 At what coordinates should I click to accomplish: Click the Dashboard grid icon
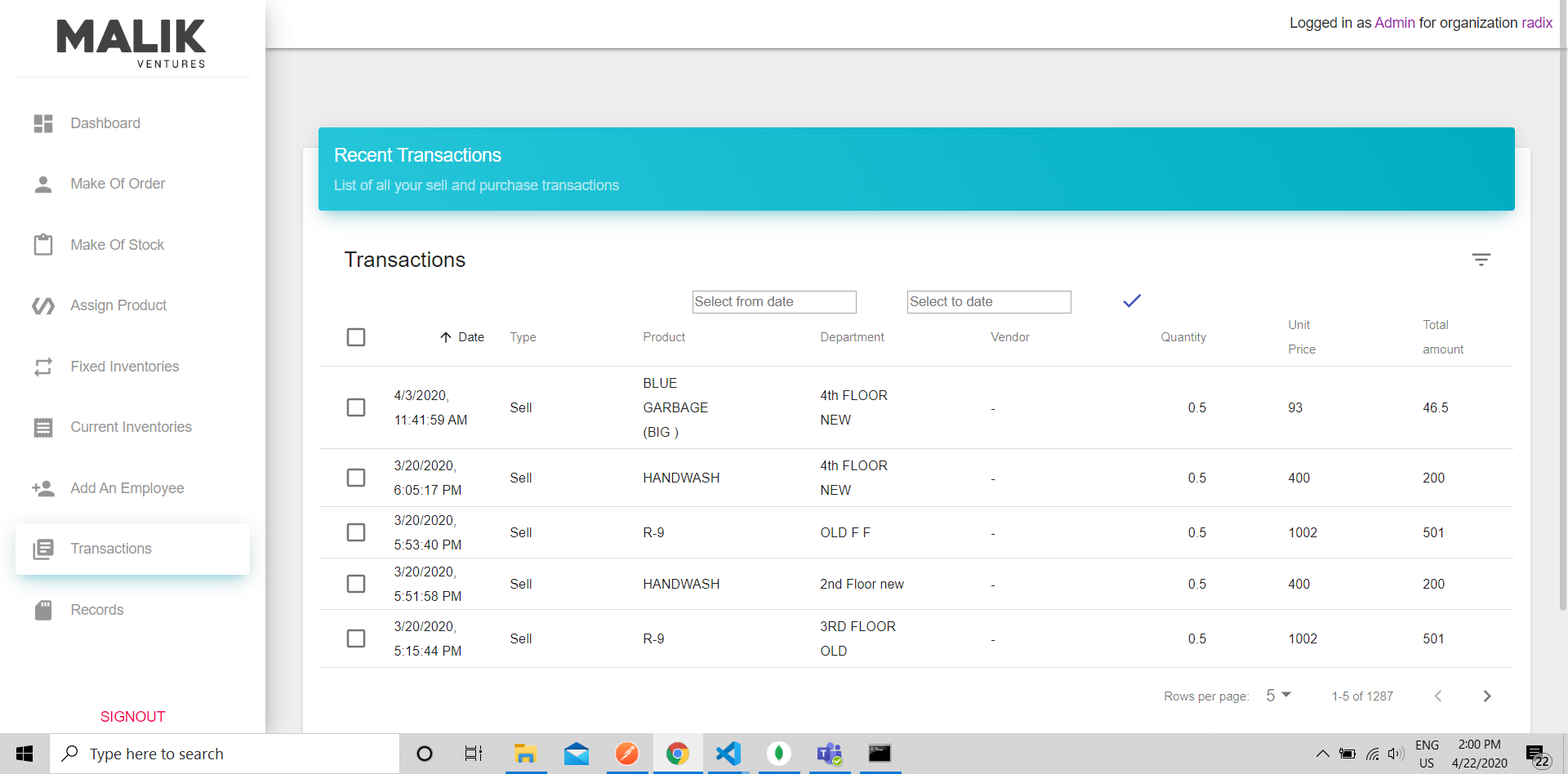pyautogui.click(x=43, y=123)
